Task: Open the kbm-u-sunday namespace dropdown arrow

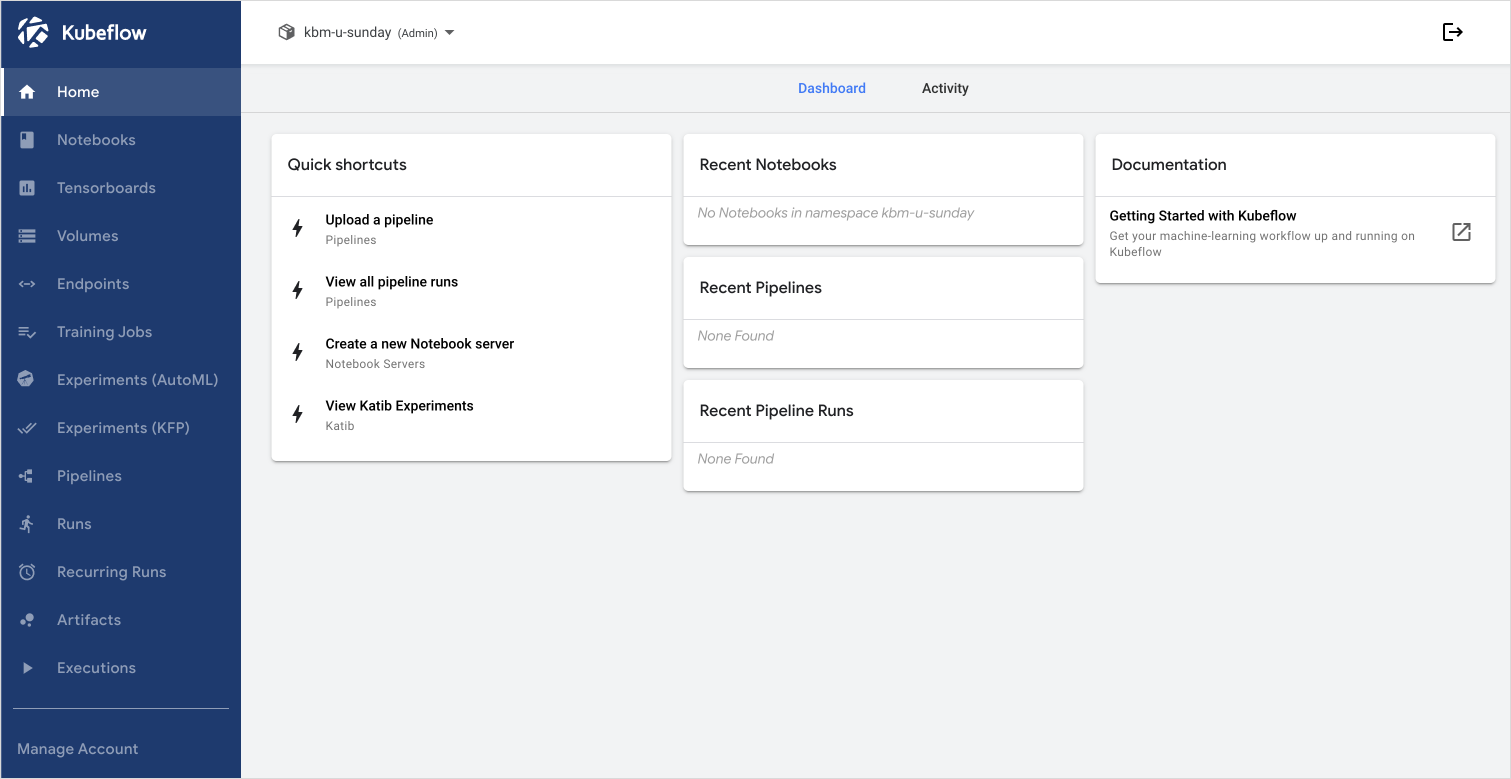Action: coord(449,33)
